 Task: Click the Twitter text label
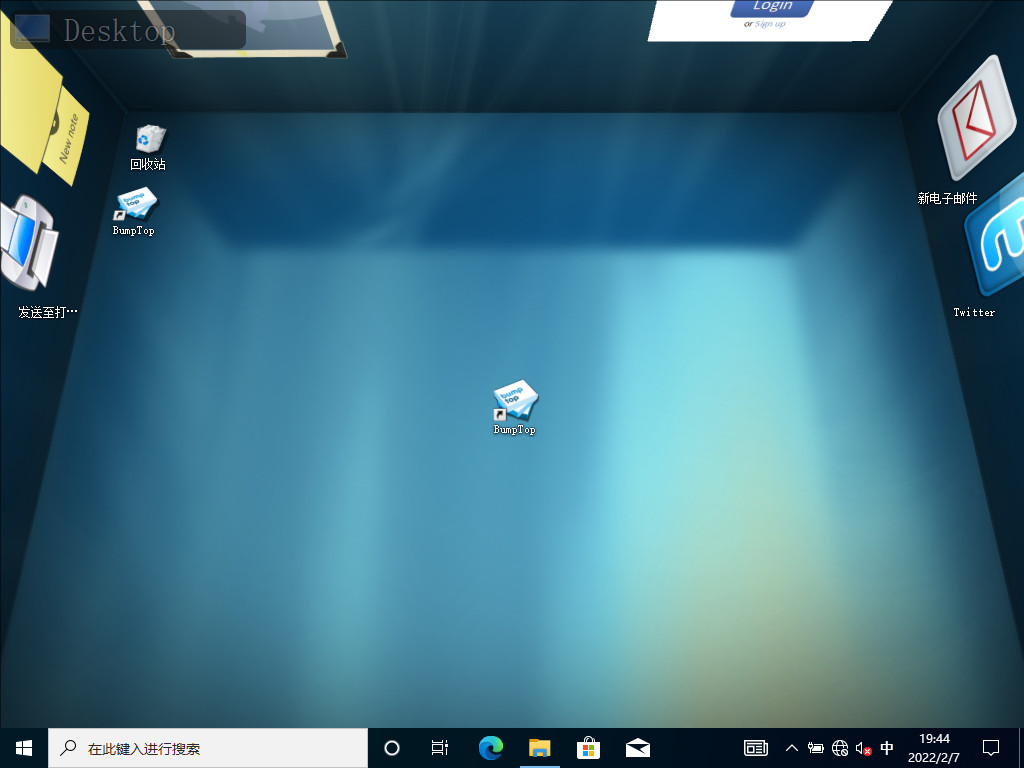point(974,312)
